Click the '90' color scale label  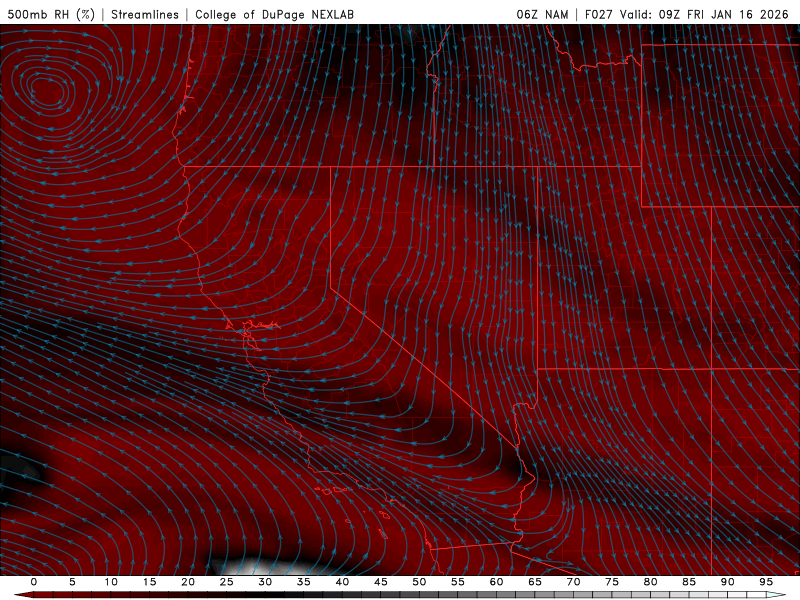coord(727,582)
